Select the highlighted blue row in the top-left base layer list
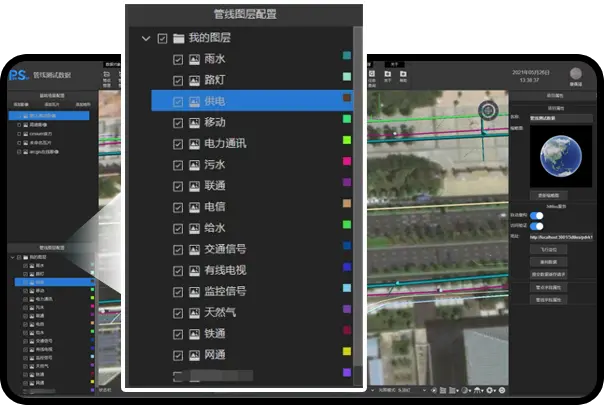This screenshot has height=405, width=604. pos(49,116)
